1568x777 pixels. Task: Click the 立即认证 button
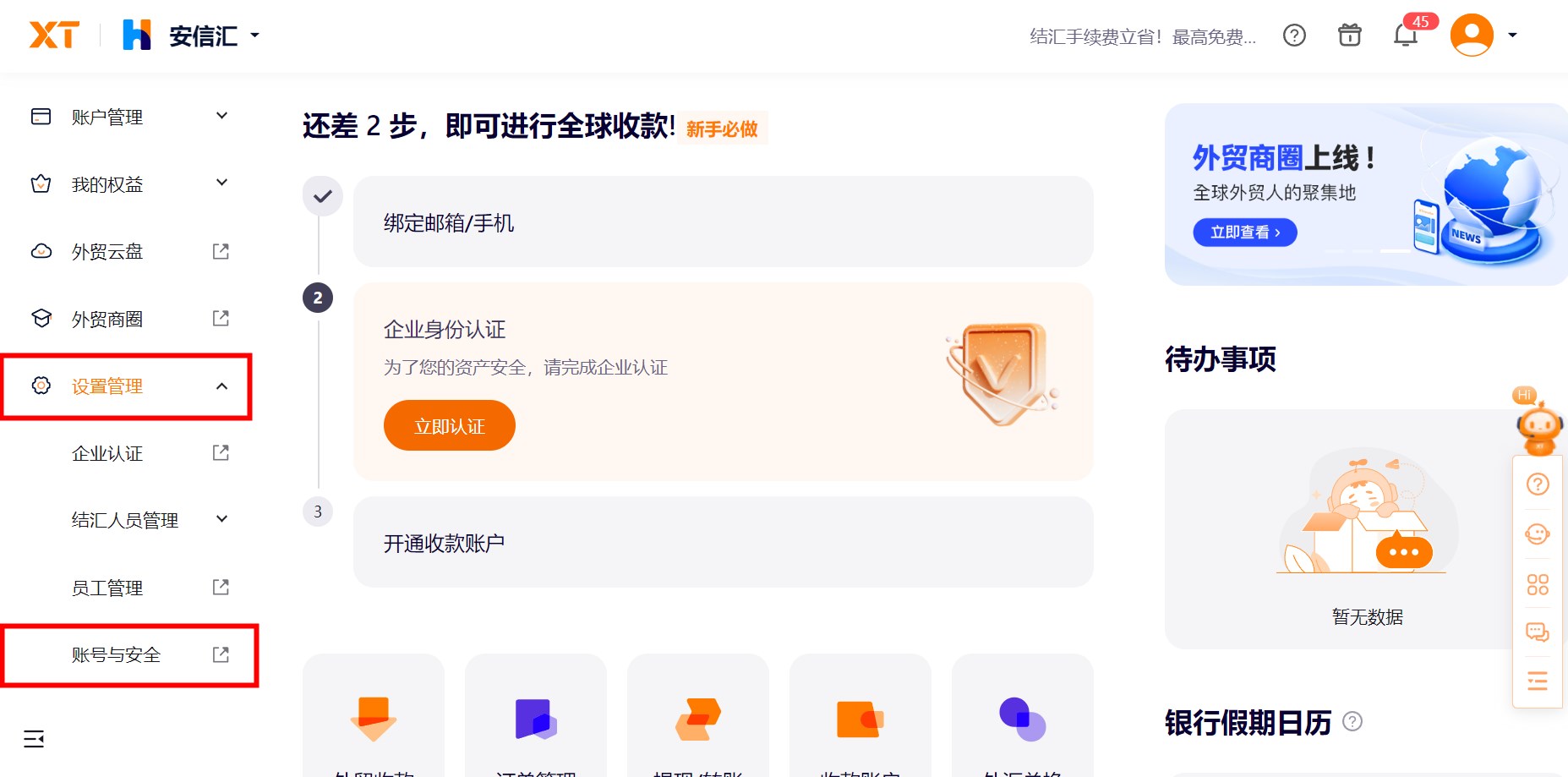(449, 425)
